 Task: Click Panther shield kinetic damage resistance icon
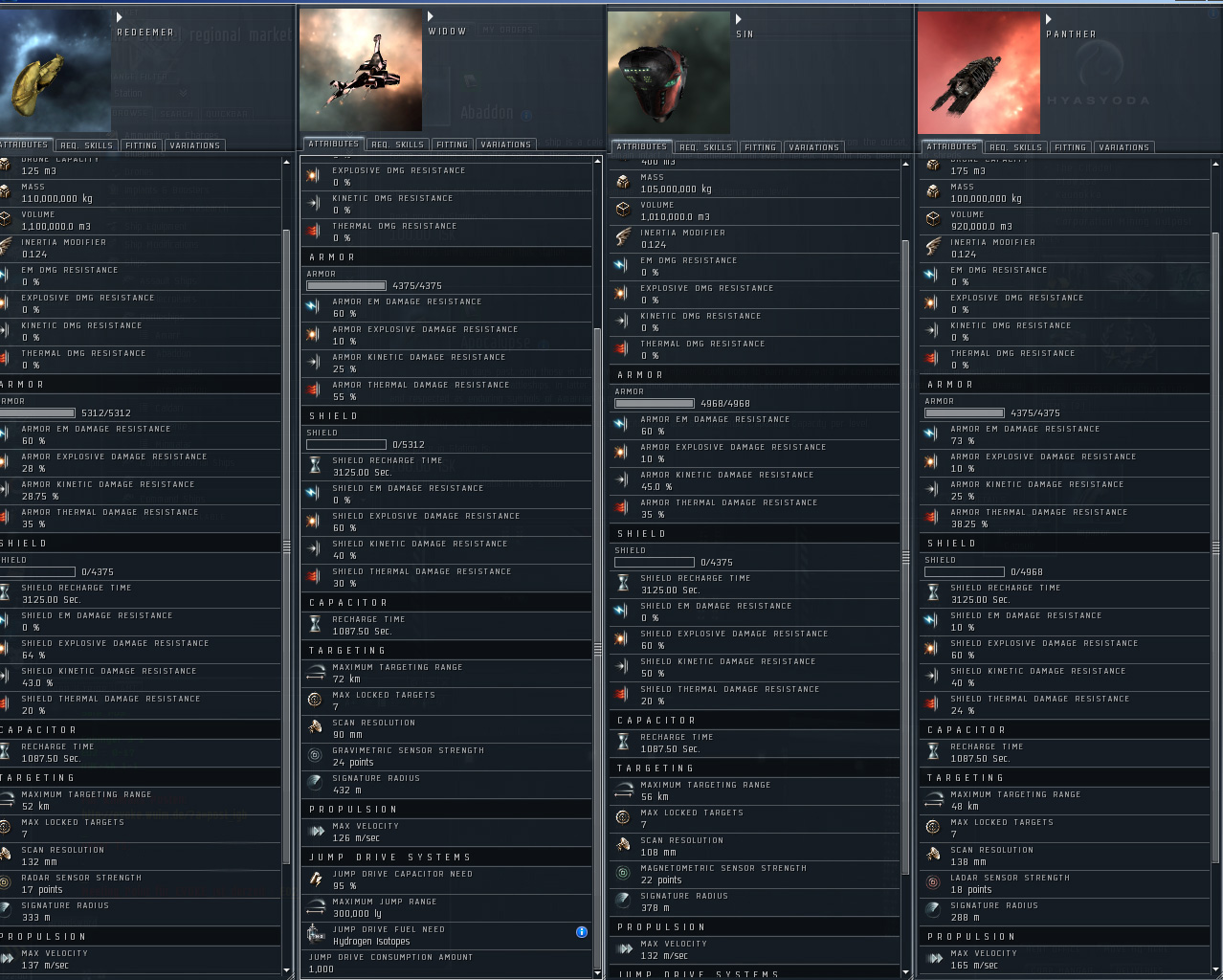point(931,677)
